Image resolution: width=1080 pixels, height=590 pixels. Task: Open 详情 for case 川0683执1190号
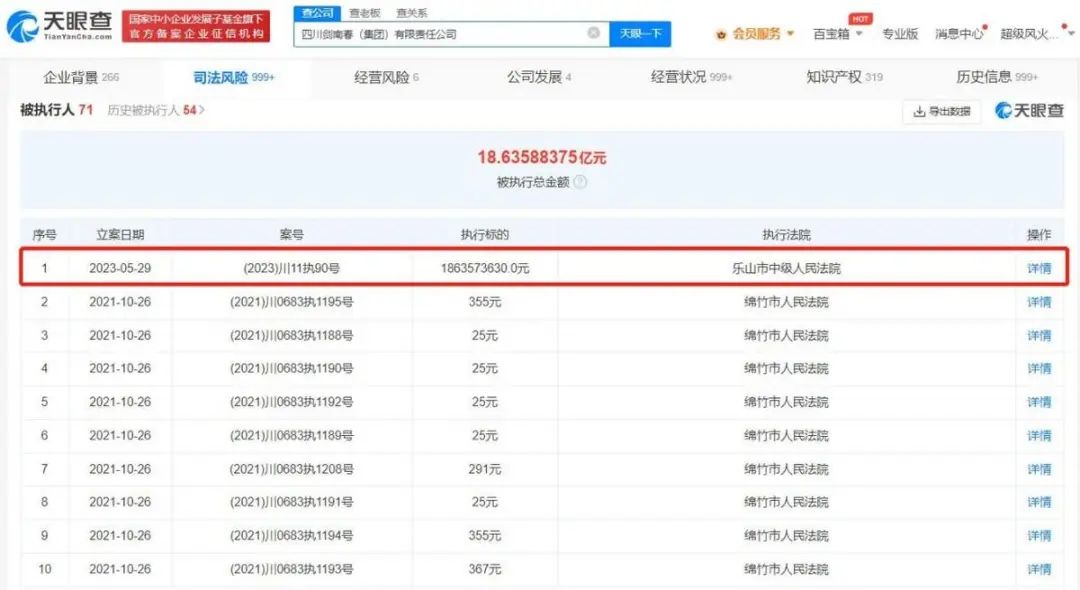(1039, 368)
